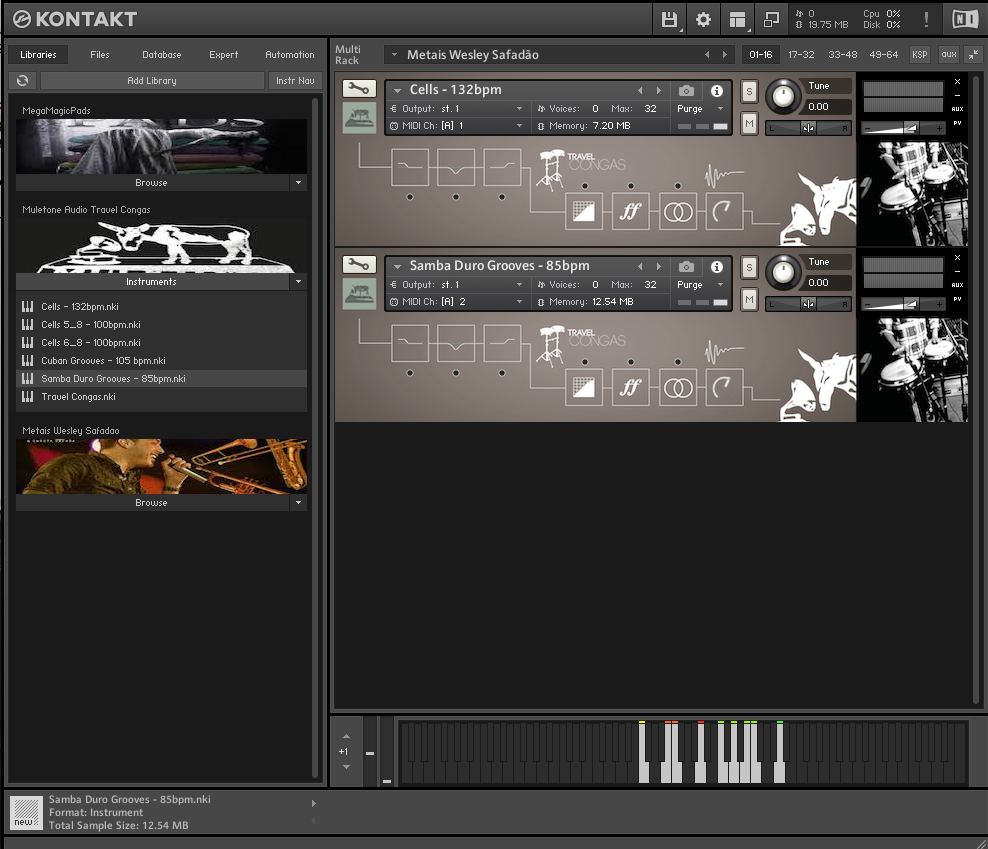Click the gradient square icon in Cells instrument
The height and width of the screenshot is (849, 988).
[x=583, y=212]
